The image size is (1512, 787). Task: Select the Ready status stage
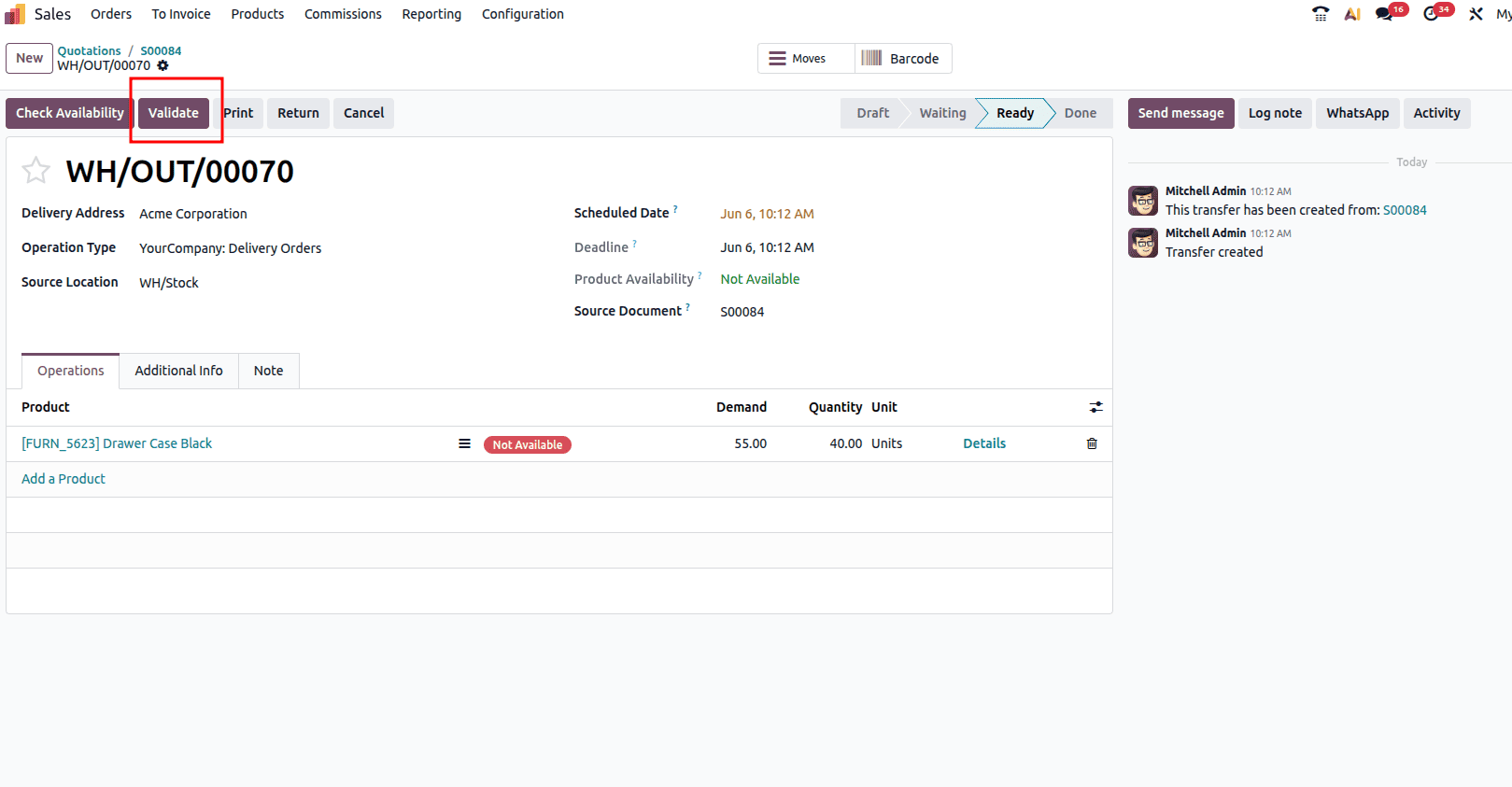pos(1014,113)
